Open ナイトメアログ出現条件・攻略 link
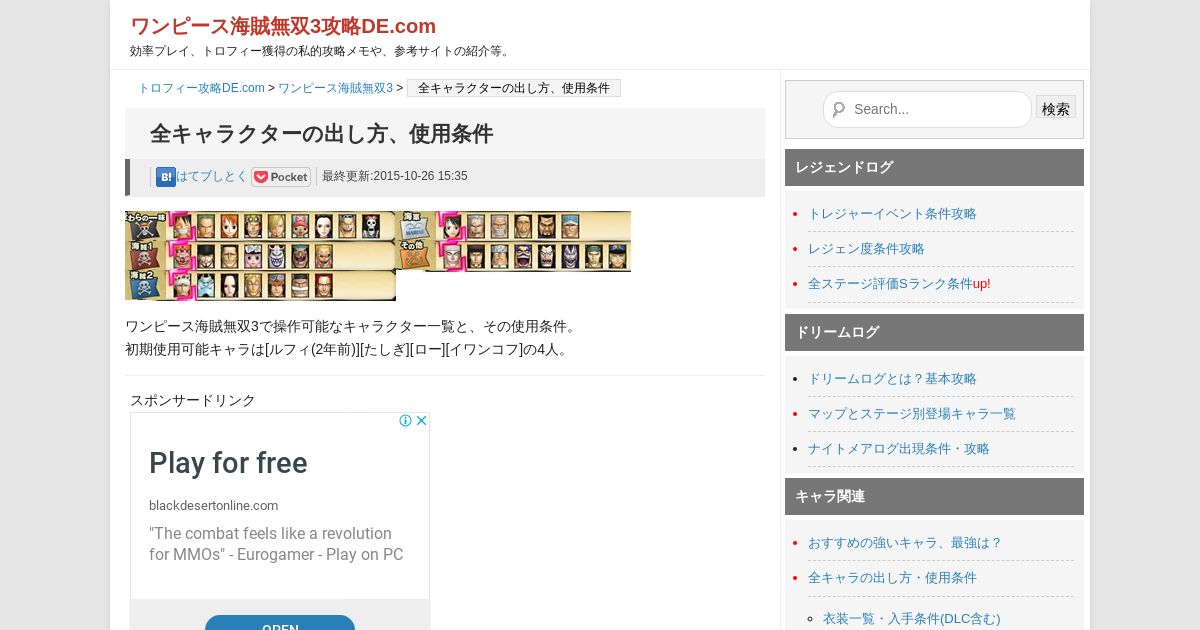This screenshot has width=1200, height=630. pos(898,449)
